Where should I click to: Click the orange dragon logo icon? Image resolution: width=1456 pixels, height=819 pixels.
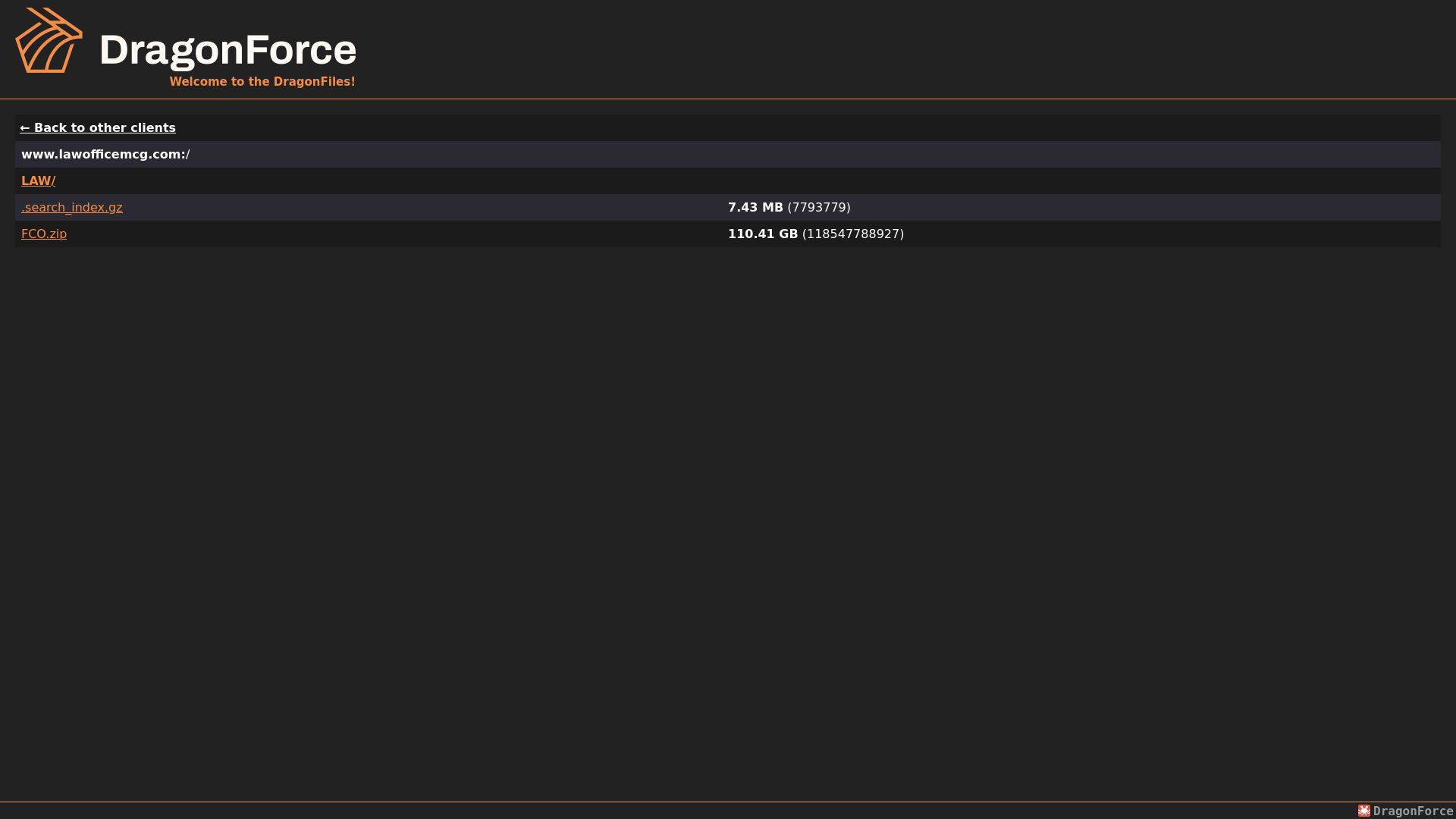click(49, 40)
